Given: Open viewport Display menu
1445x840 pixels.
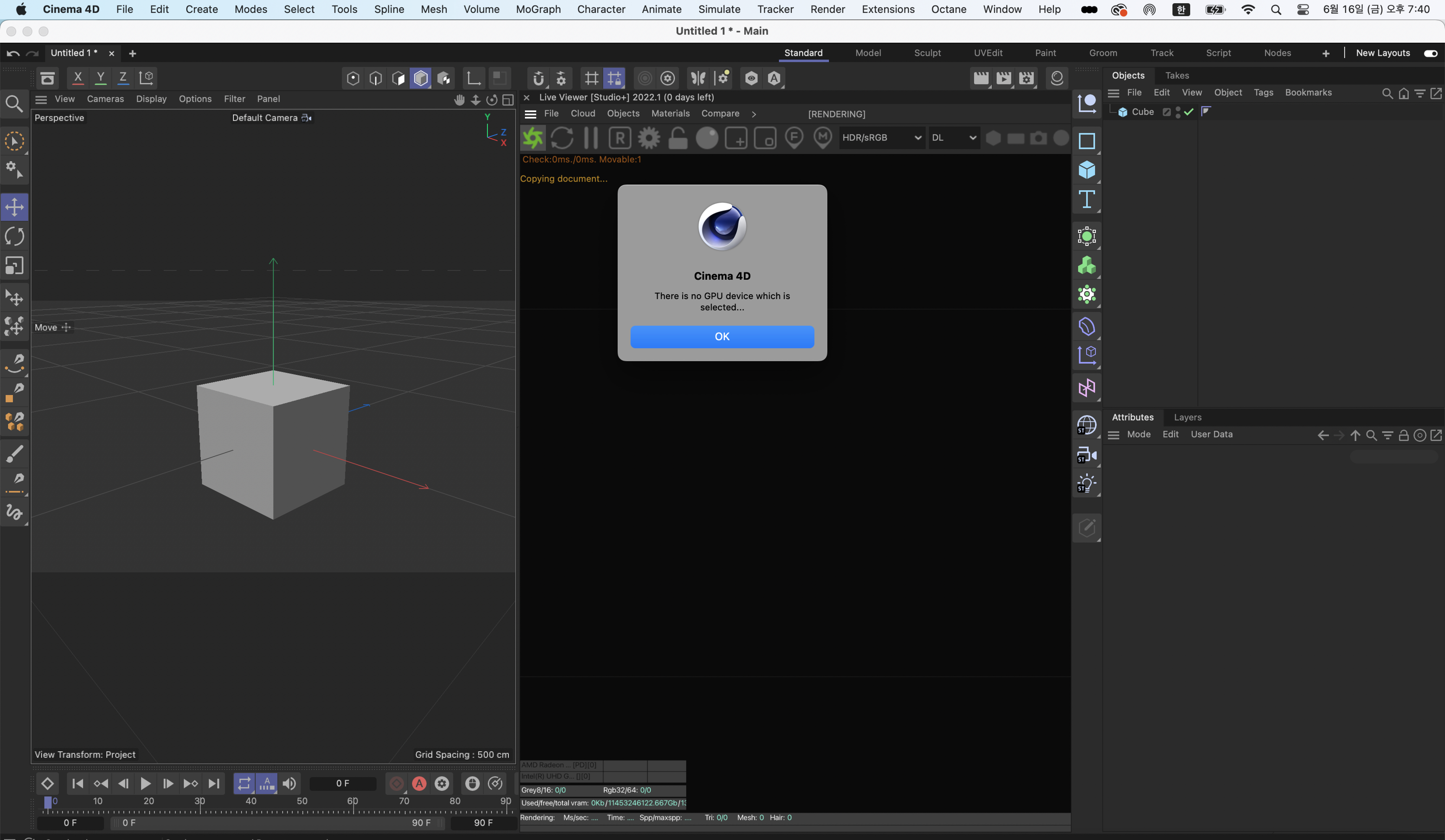Looking at the screenshot, I should [x=151, y=99].
